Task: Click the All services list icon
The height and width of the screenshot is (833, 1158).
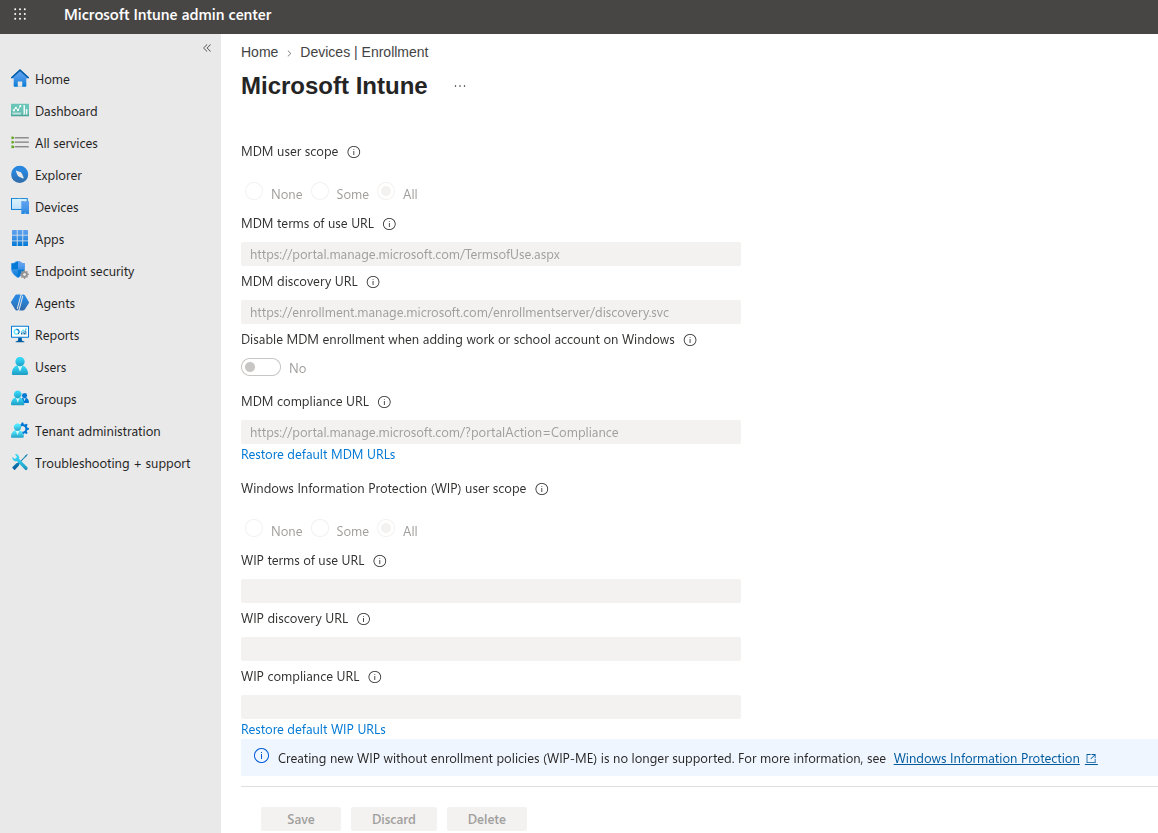Action: click(20, 143)
